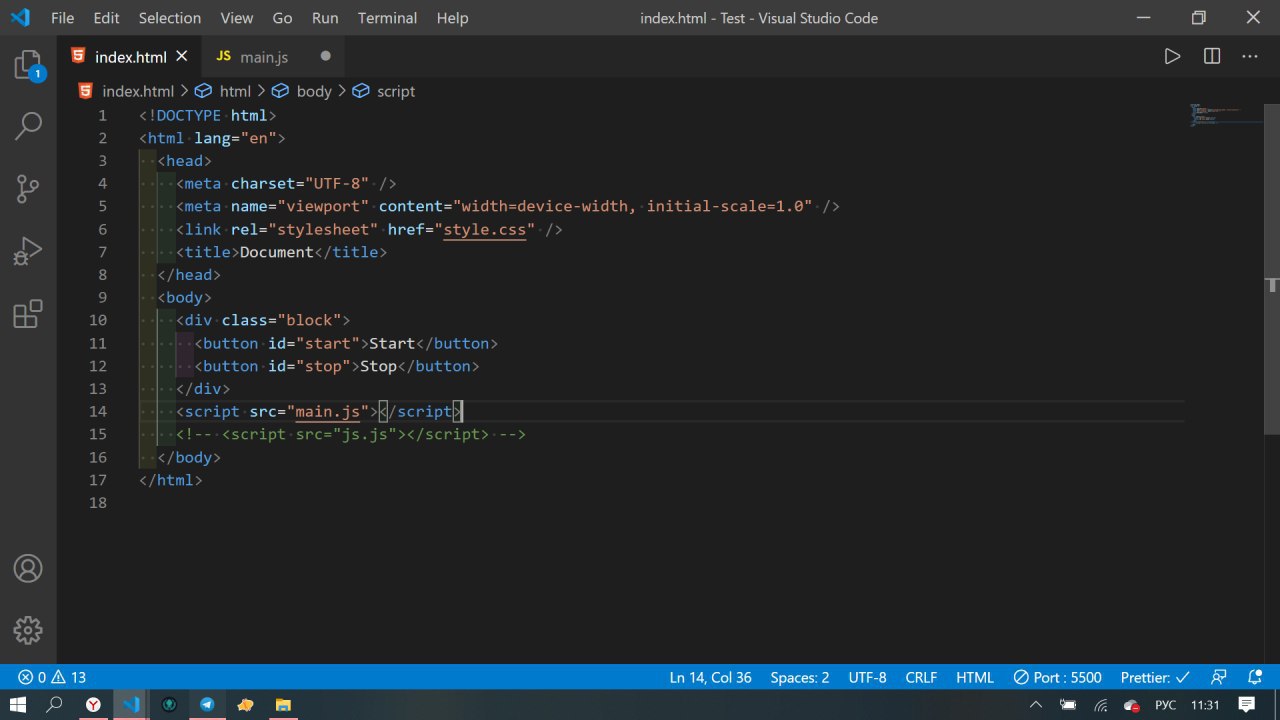Click the vertical editor scrollbar
The height and width of the screenshot is (720, 1280).
pos(1272,268)
